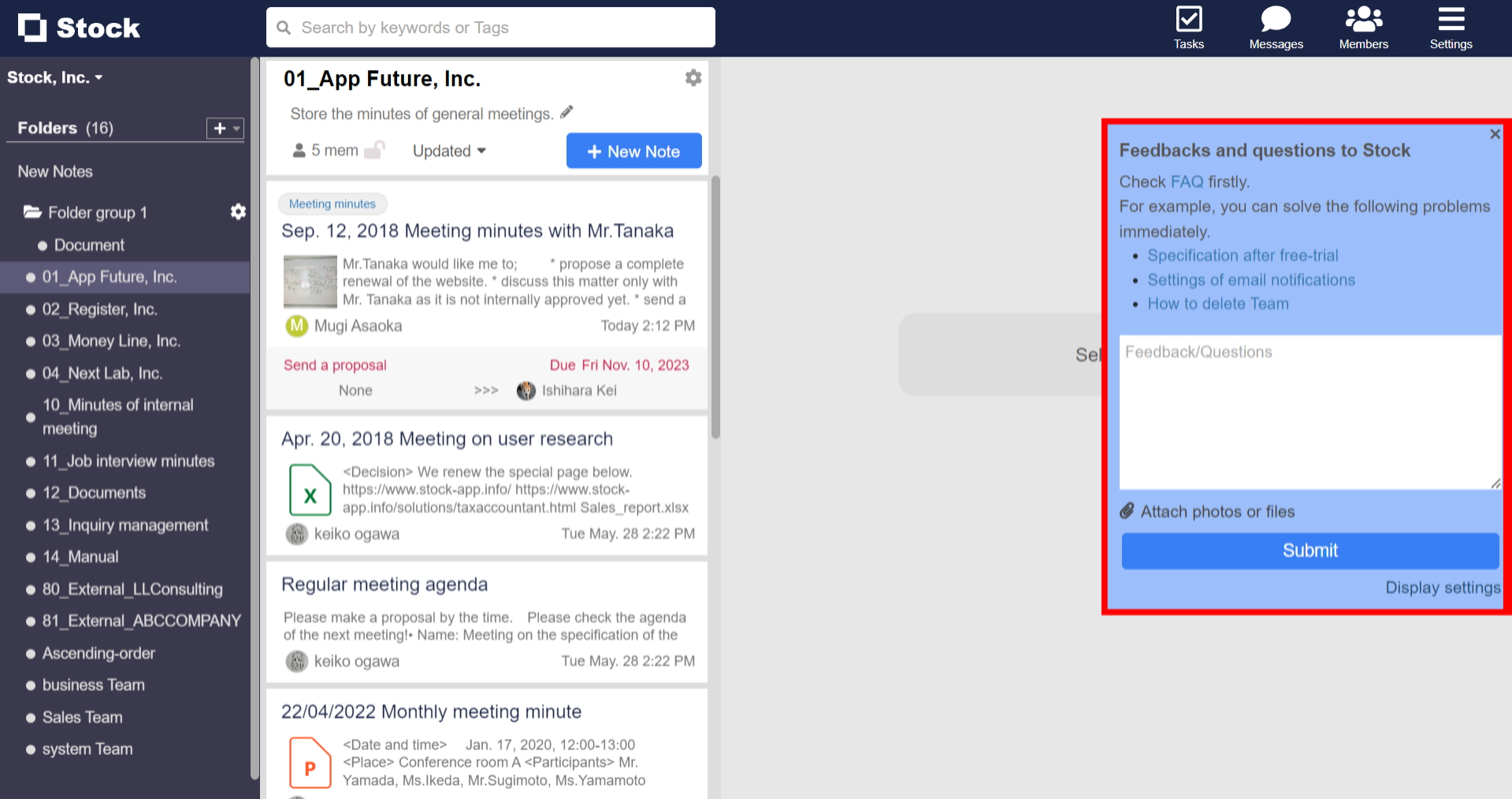Screen dimensions: 1512x799
Task: Edit folder description with pencil icon
Action: pos(567,112)
